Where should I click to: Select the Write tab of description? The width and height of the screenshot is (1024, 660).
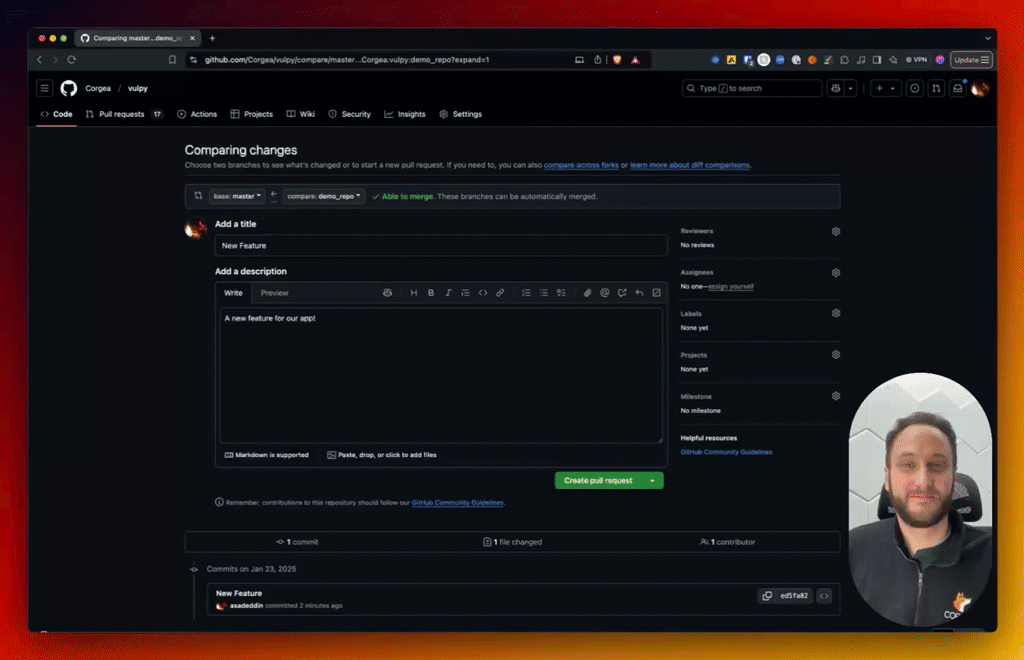point(233,293)
